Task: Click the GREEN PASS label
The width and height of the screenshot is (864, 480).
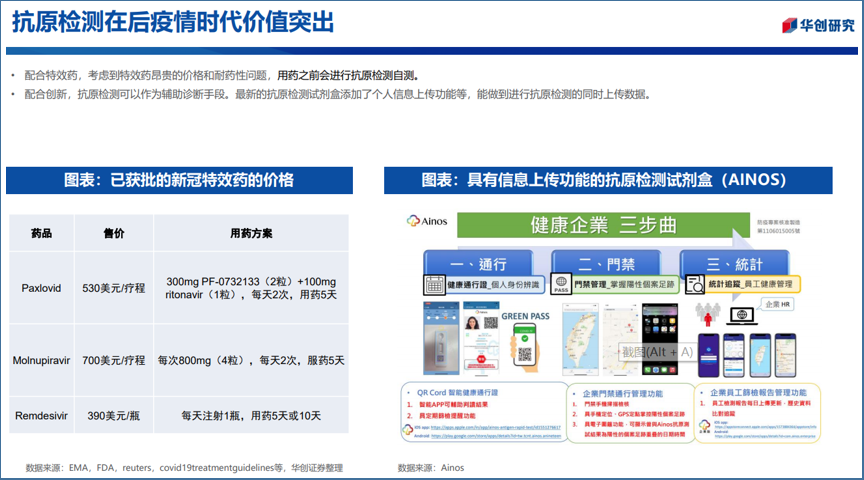Action: pyautogui.click(x=525, y=316)
